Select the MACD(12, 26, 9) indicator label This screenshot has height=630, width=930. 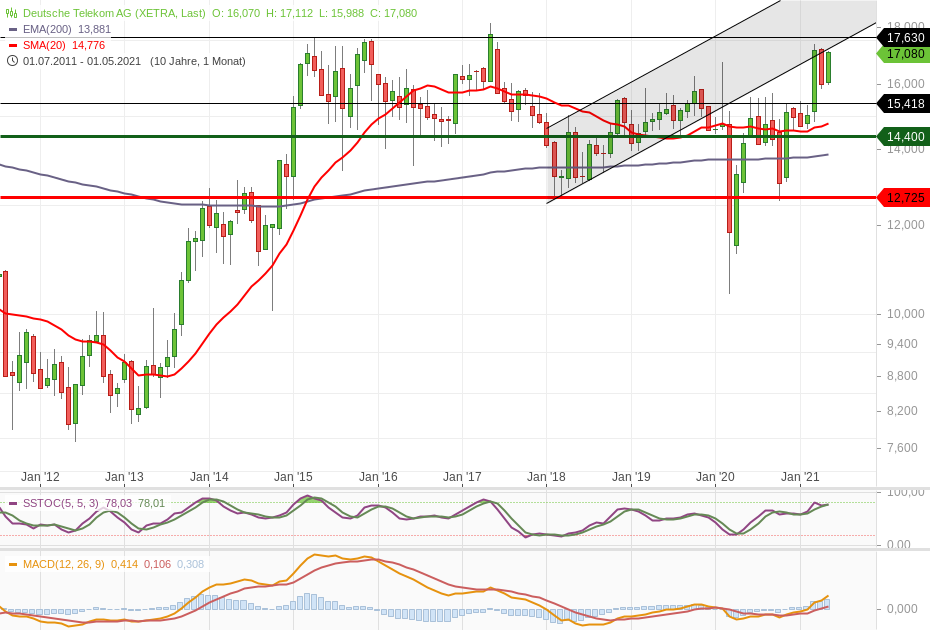pyautogui.click(x=63, y=564)
